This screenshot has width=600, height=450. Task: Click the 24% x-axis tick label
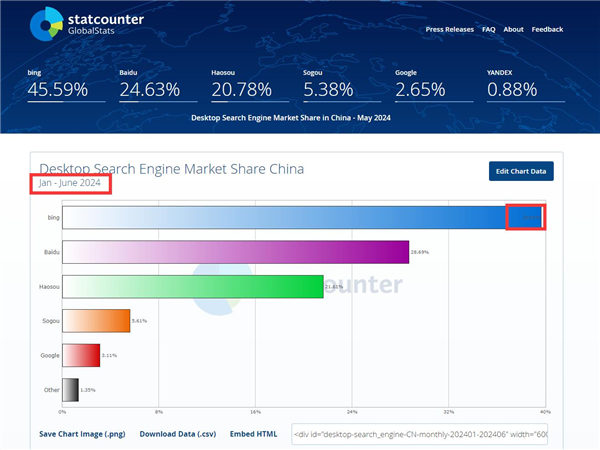pyautogui.click(x=352, y=412)
